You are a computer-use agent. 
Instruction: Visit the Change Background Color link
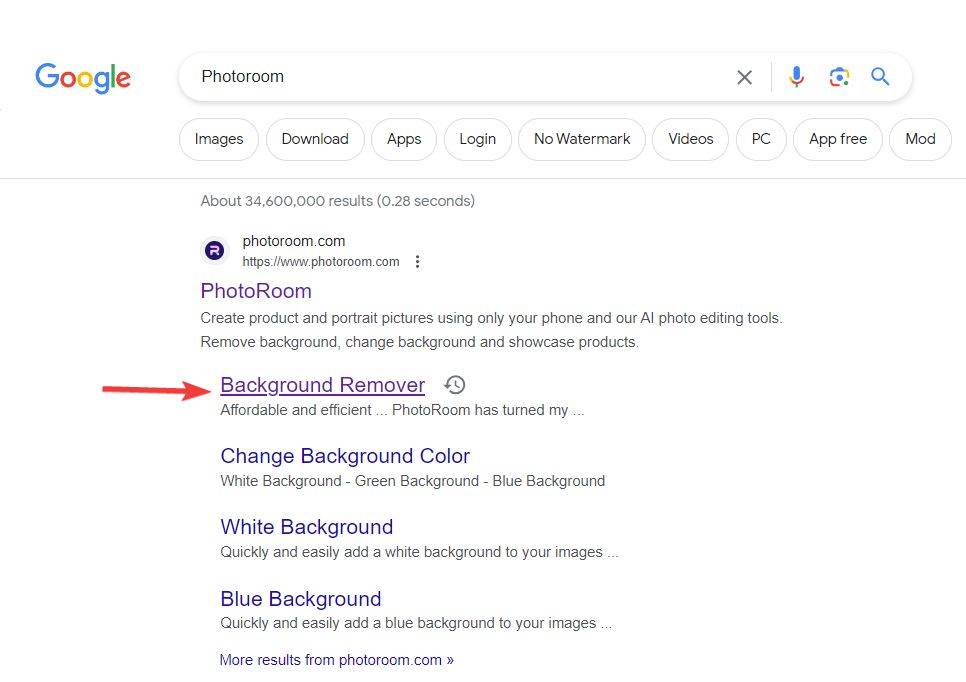coord(345,456)
